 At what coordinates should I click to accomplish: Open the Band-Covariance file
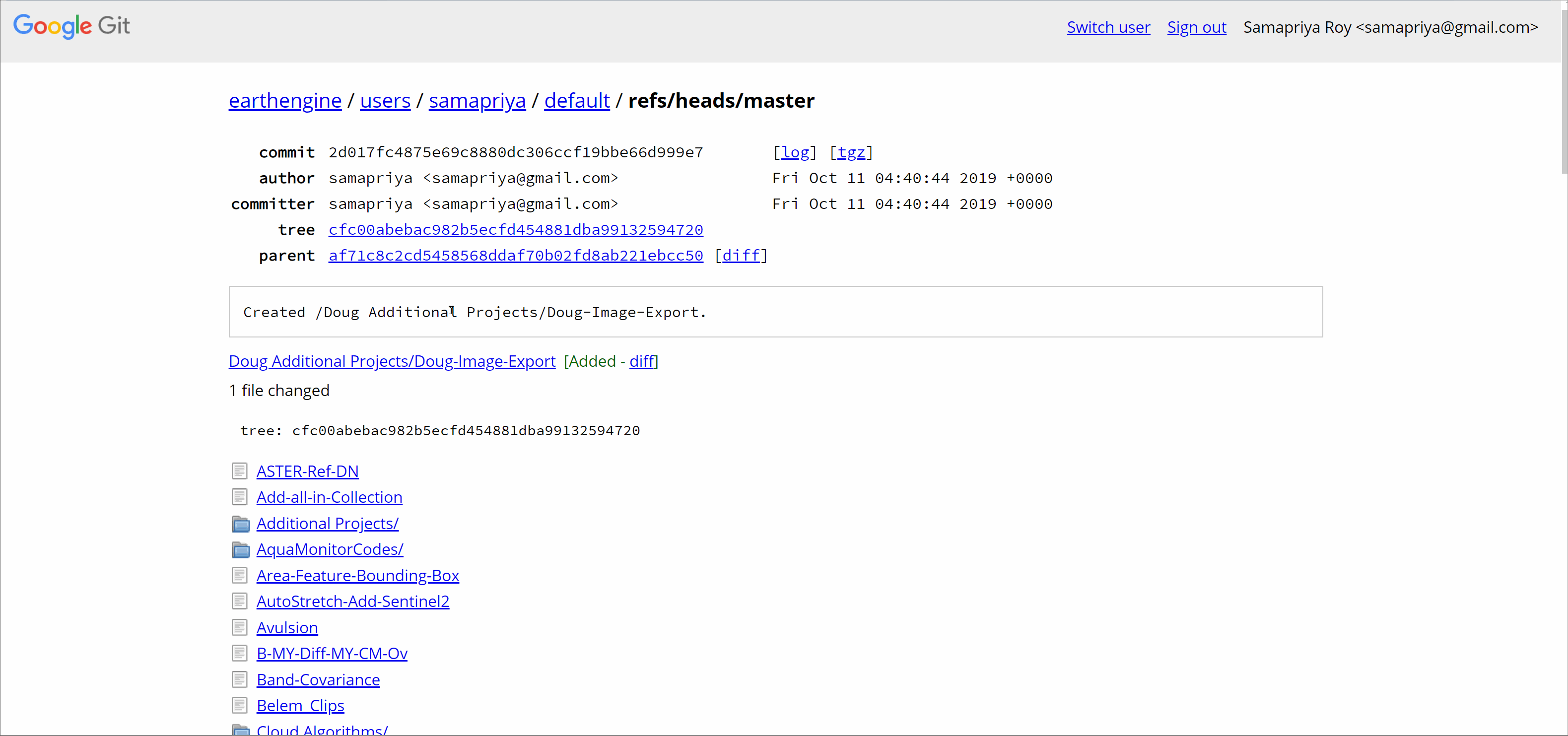(x=318, y=680)
